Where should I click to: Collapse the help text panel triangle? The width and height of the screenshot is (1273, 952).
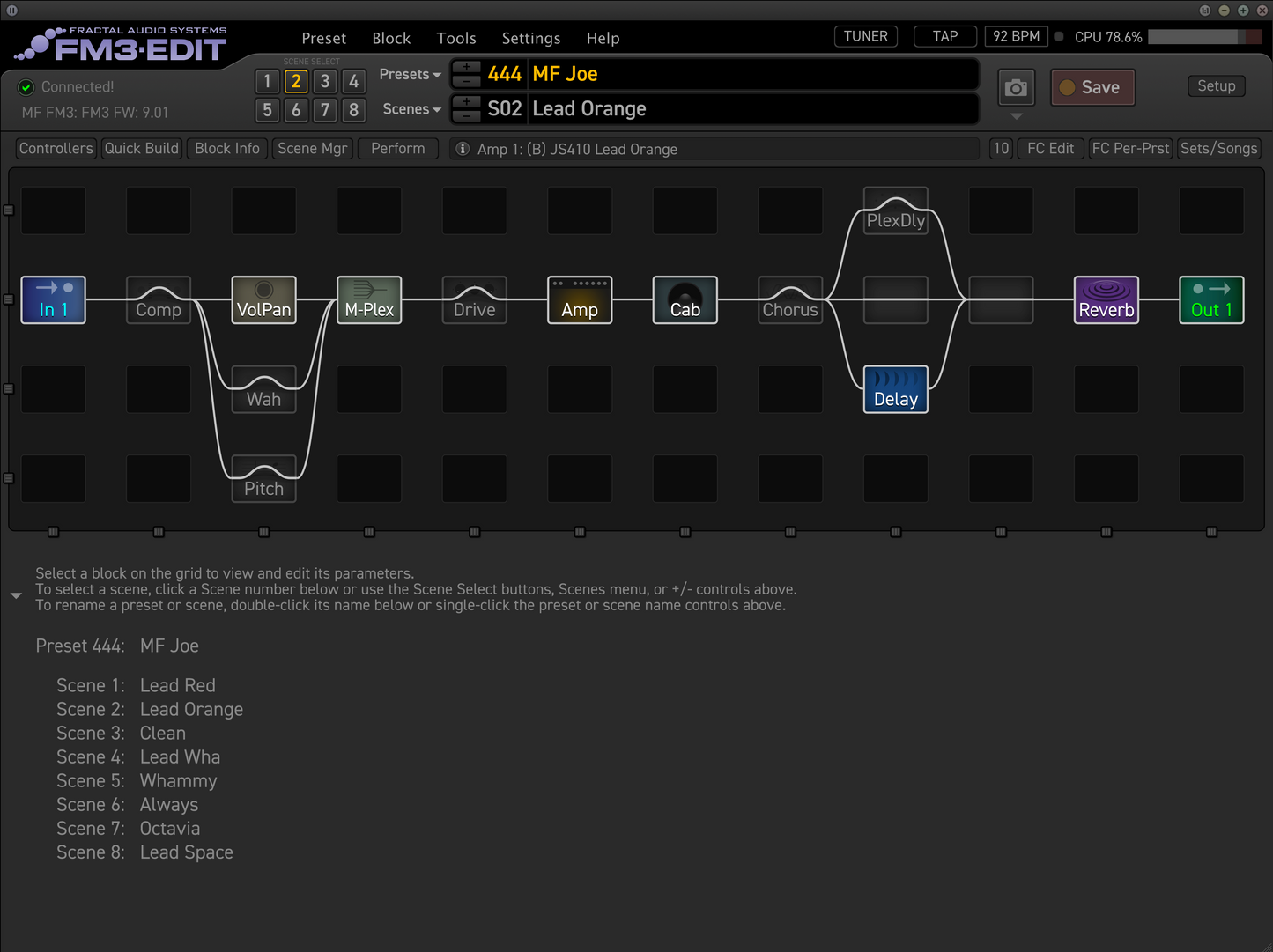[x=16, y=596]
